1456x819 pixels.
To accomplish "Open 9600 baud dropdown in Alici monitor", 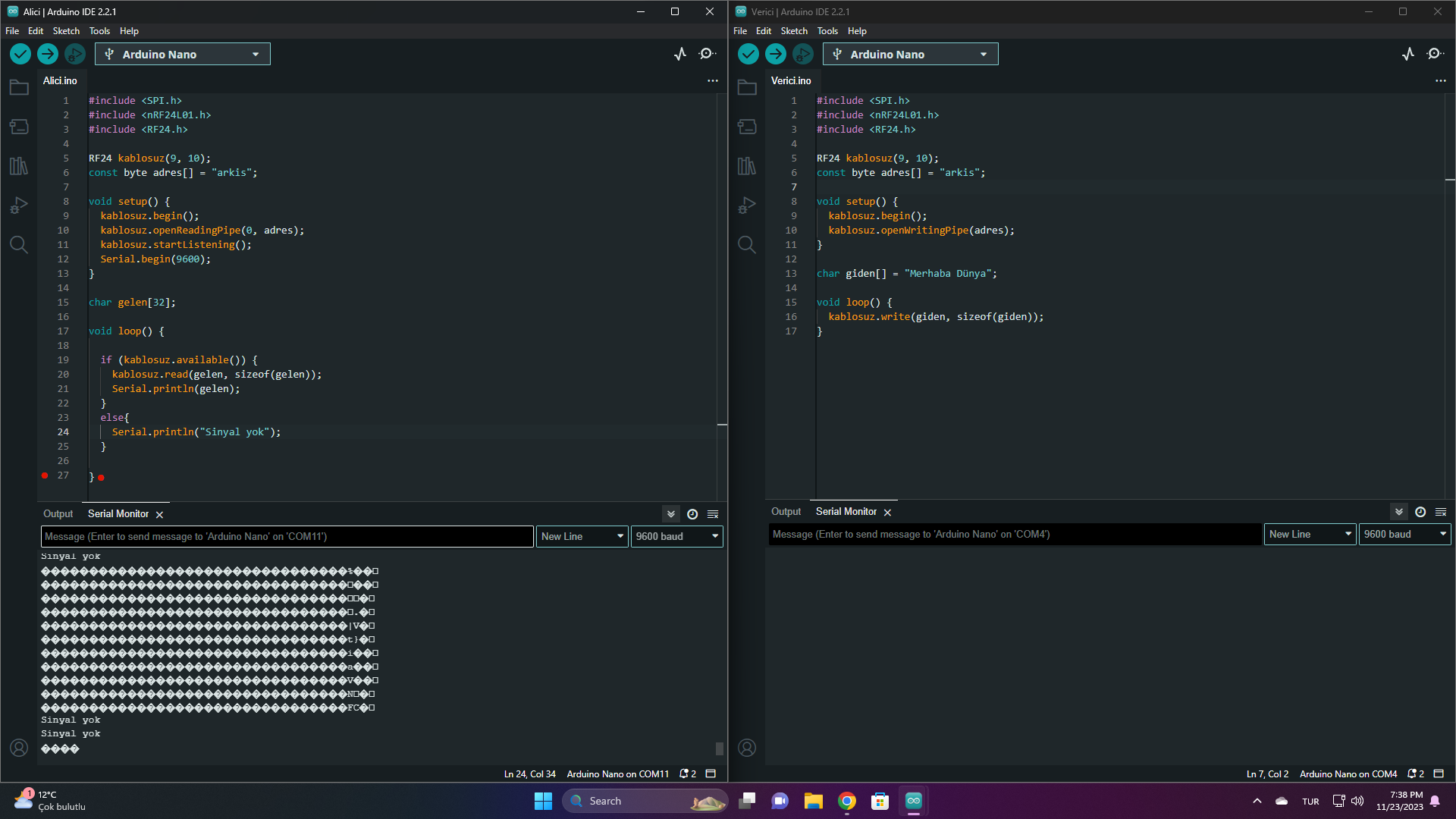I will [677, 536].
